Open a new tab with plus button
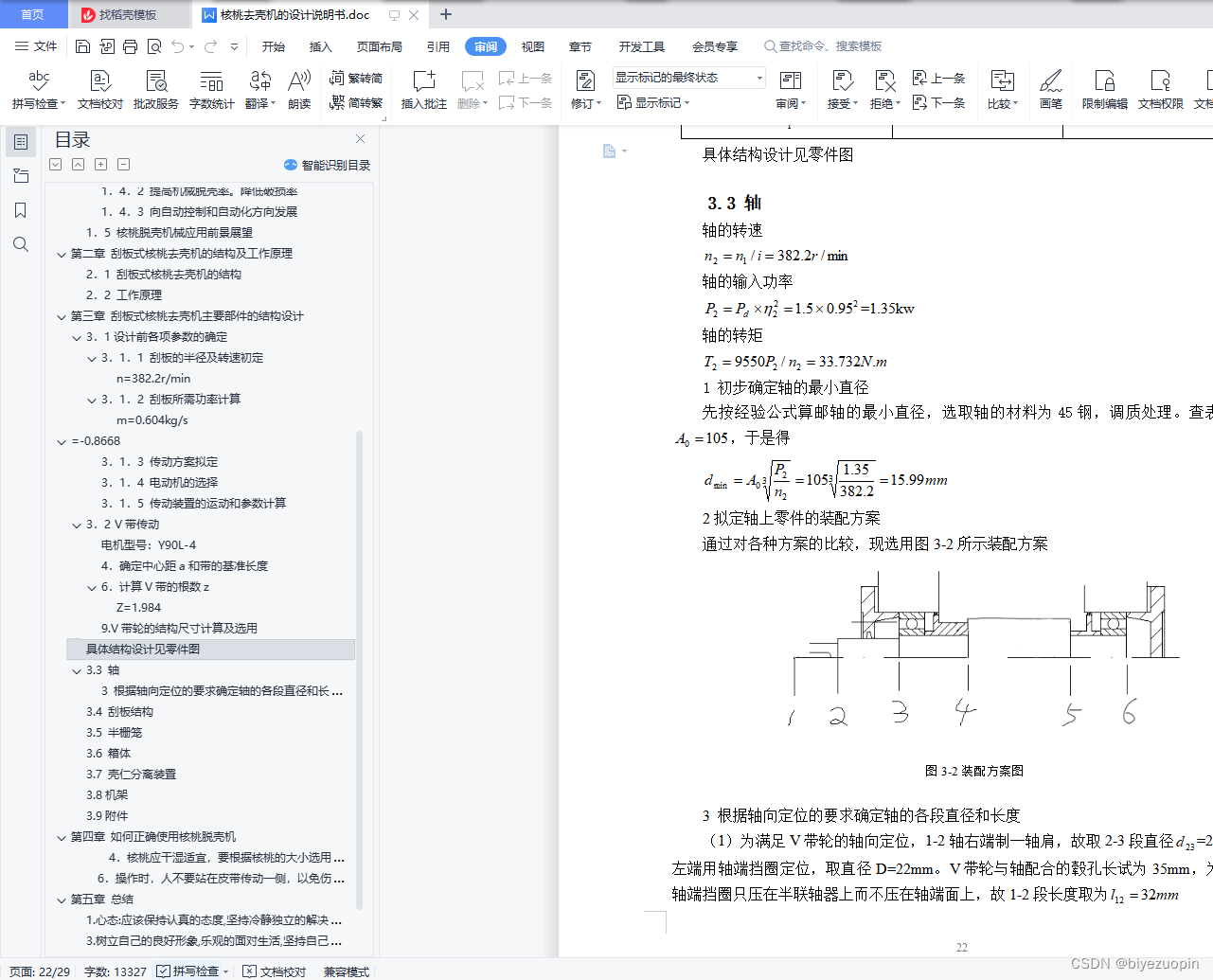Viewport: 1213px width, 980px height. point(446,14)
